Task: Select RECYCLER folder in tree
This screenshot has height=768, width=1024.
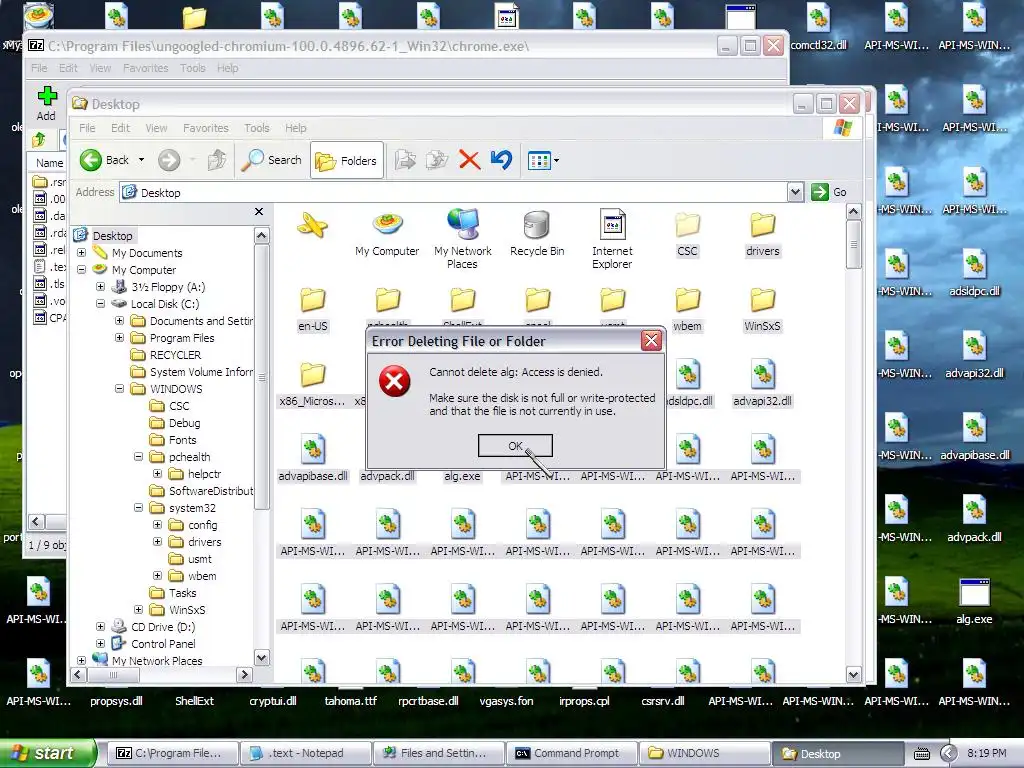Action: pos(175,355)
